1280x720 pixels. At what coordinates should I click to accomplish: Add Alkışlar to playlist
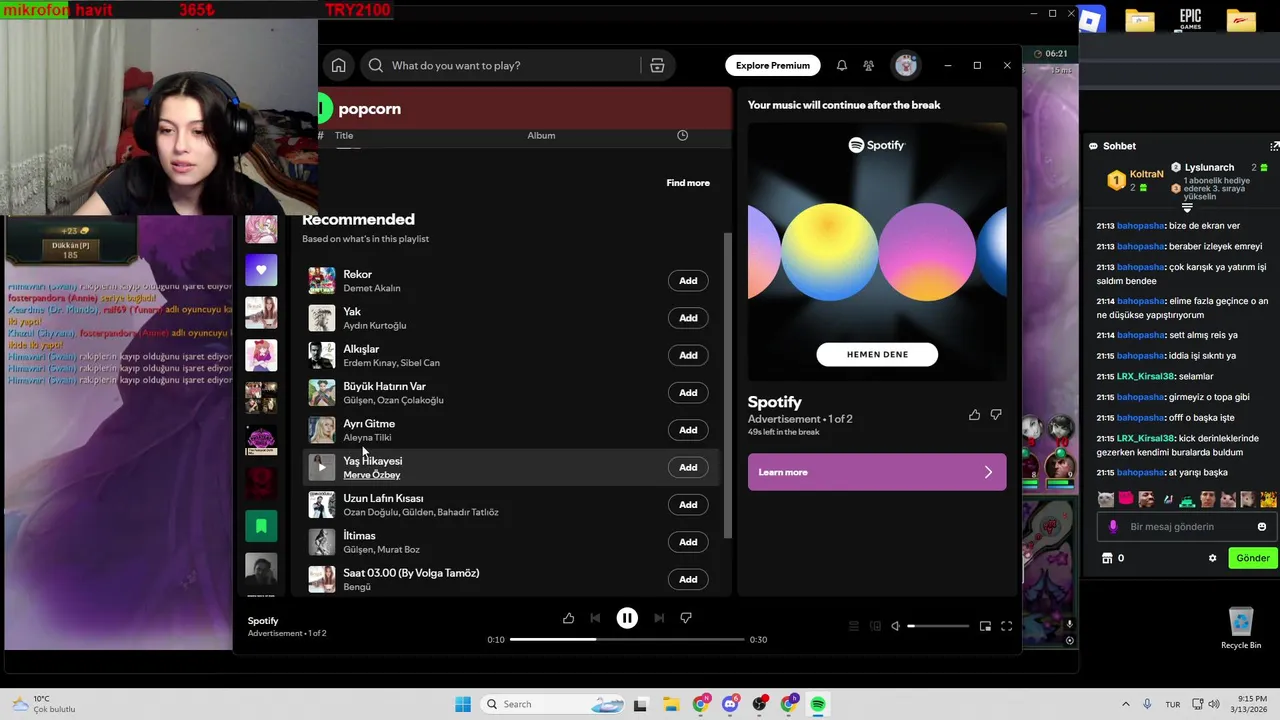coord(688,355)
